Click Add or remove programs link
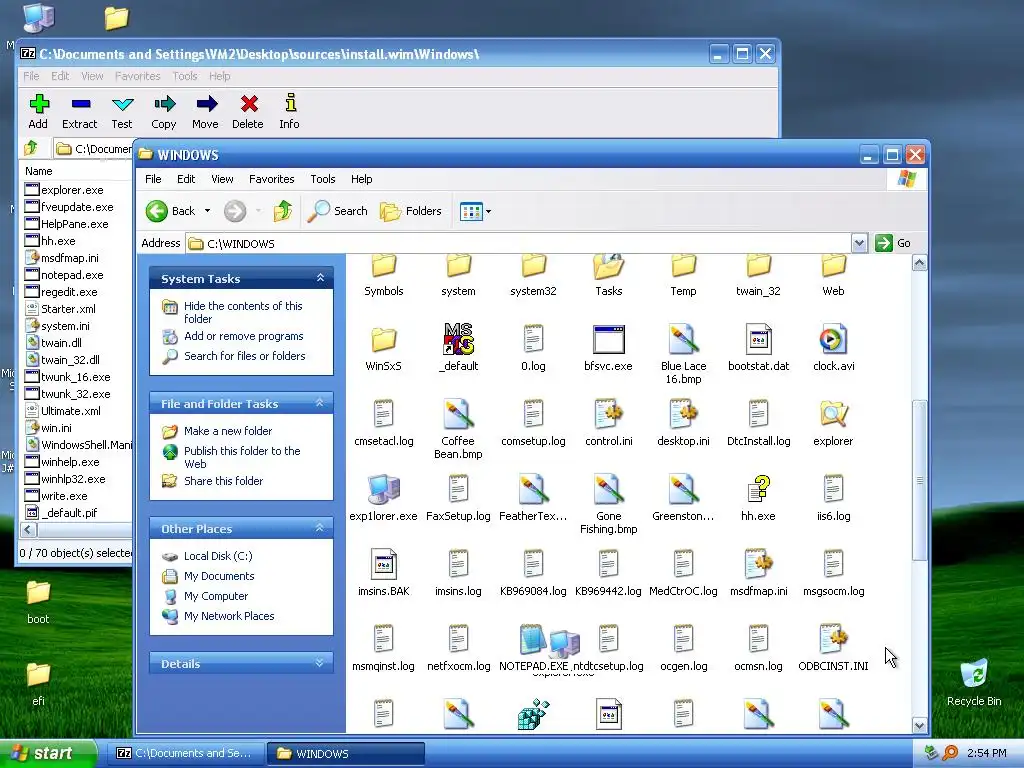The height and width of the screenshot is (768, 1024). [x=244, y=336]
